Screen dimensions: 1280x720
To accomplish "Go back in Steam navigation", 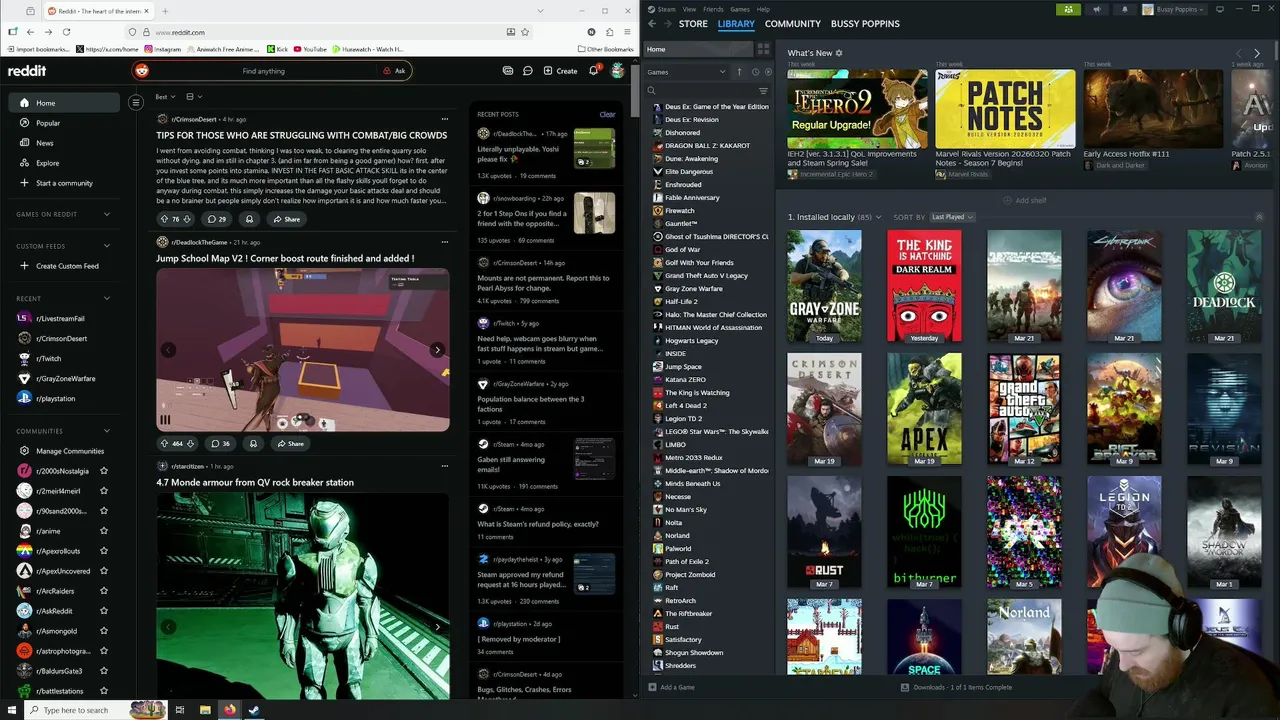I will pos(652,23).
